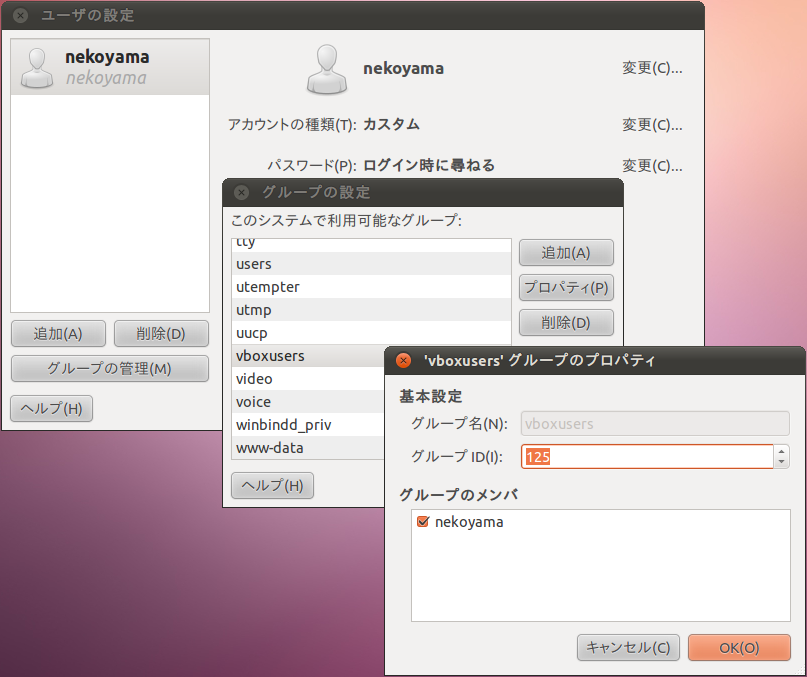Increase the group ID with the up arrow
This screenshot has width=807, height=677.
[781, 451]
